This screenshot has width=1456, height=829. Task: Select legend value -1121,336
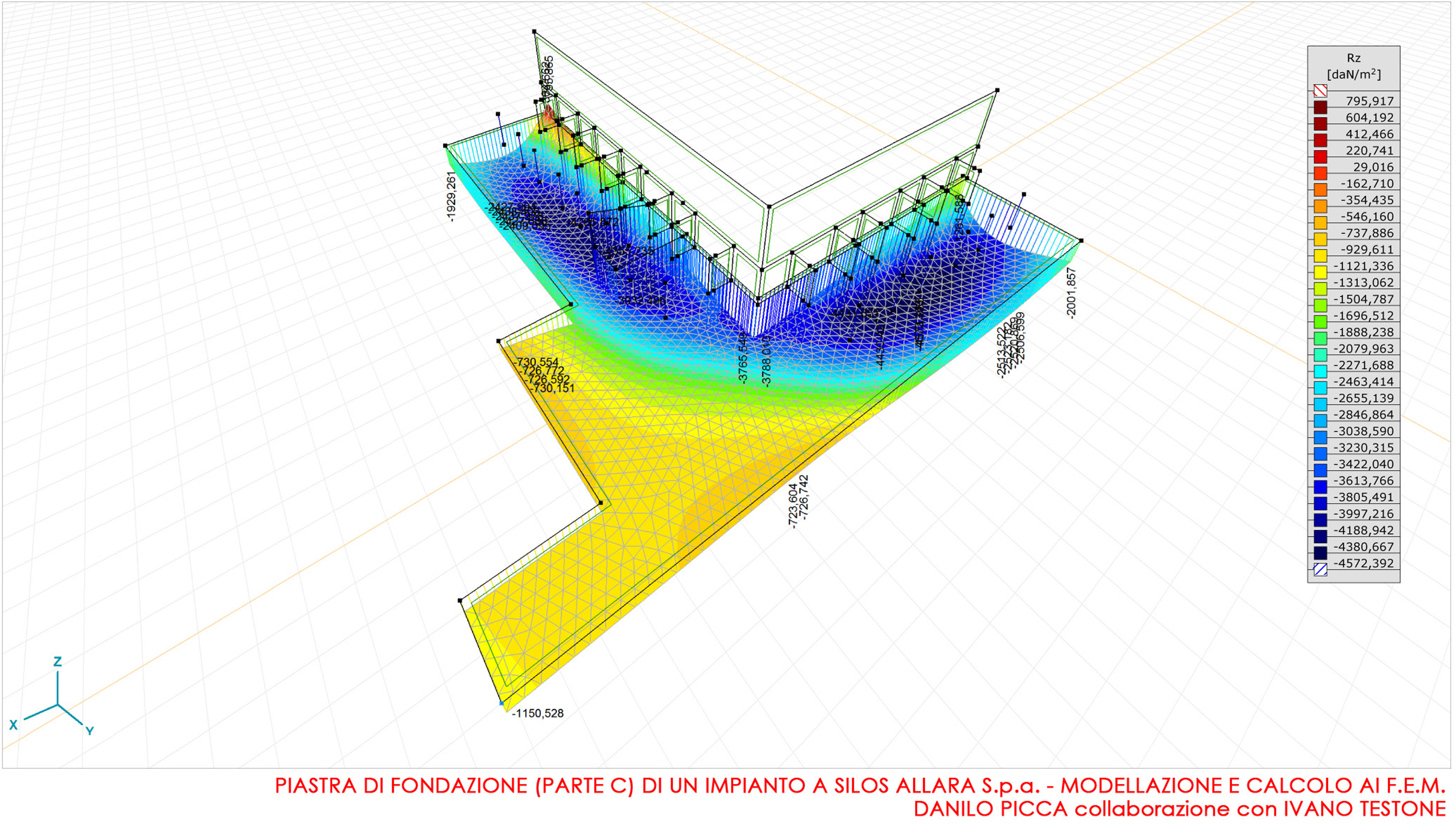[x=1364, y=266]
